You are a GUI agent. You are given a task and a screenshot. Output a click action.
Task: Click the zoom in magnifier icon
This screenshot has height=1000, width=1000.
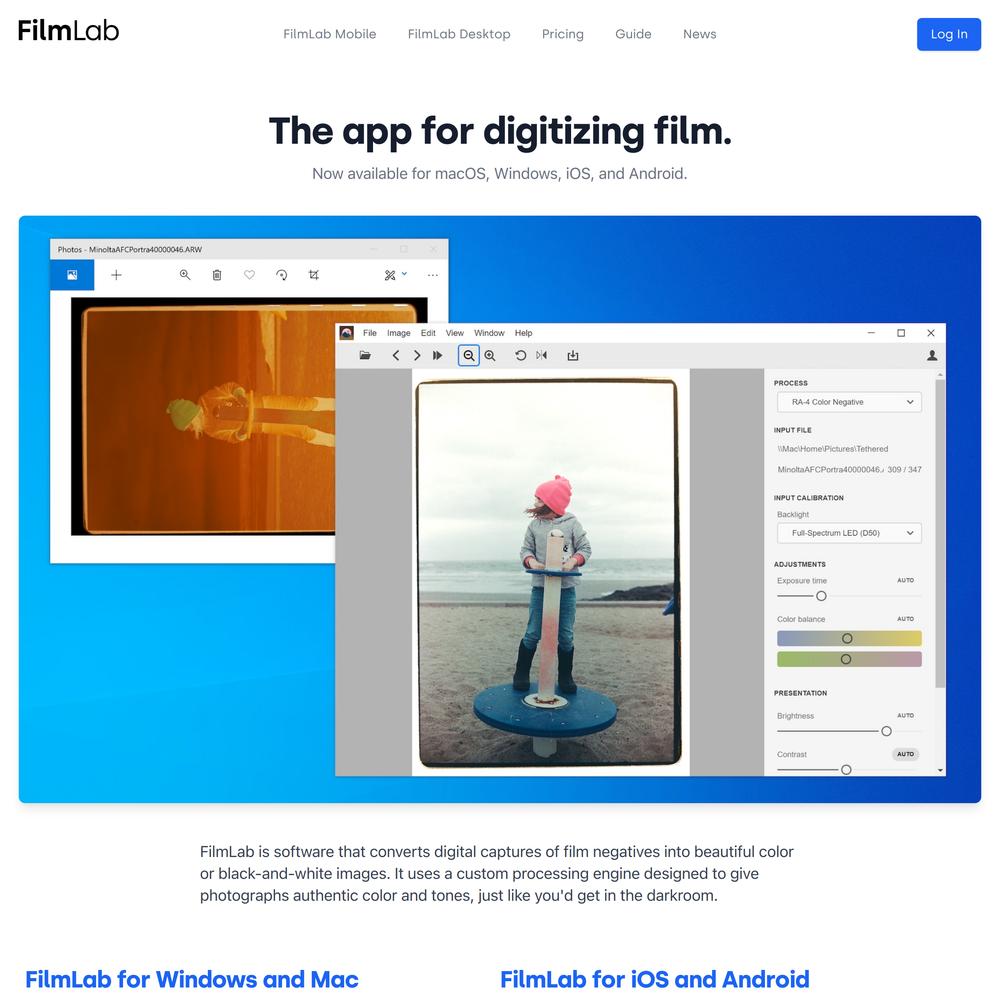(x=490, y=355)
